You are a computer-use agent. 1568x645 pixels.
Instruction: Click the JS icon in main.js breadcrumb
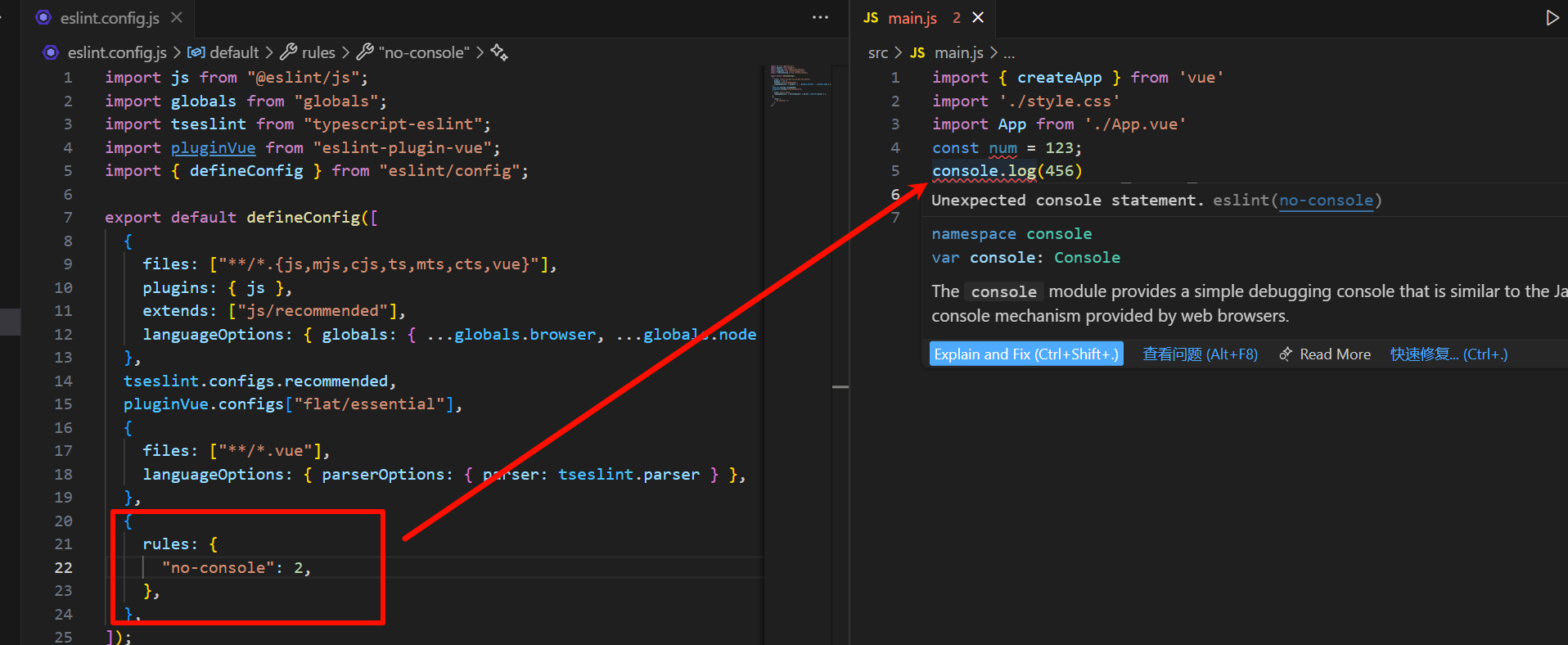[917, 52]
